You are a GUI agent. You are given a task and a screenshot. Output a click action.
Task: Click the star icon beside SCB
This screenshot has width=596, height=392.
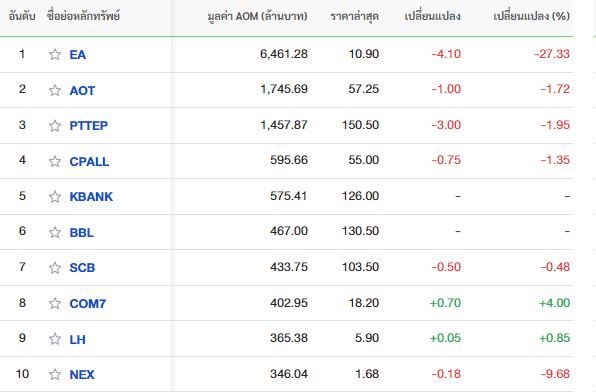(x=55, y=268)
